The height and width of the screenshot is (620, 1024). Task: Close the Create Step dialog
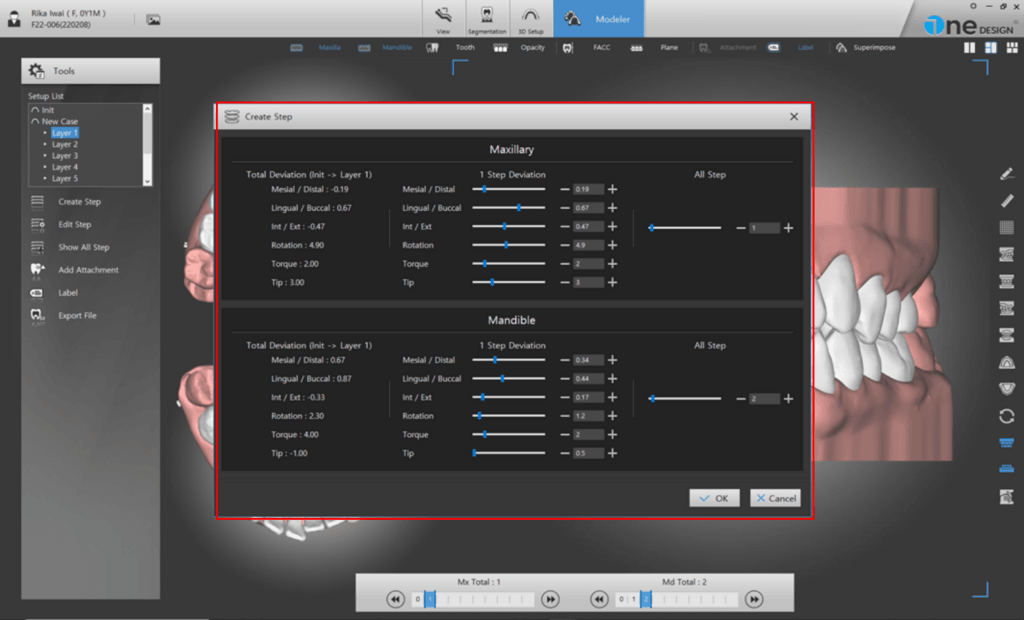[x=793, y=116]
